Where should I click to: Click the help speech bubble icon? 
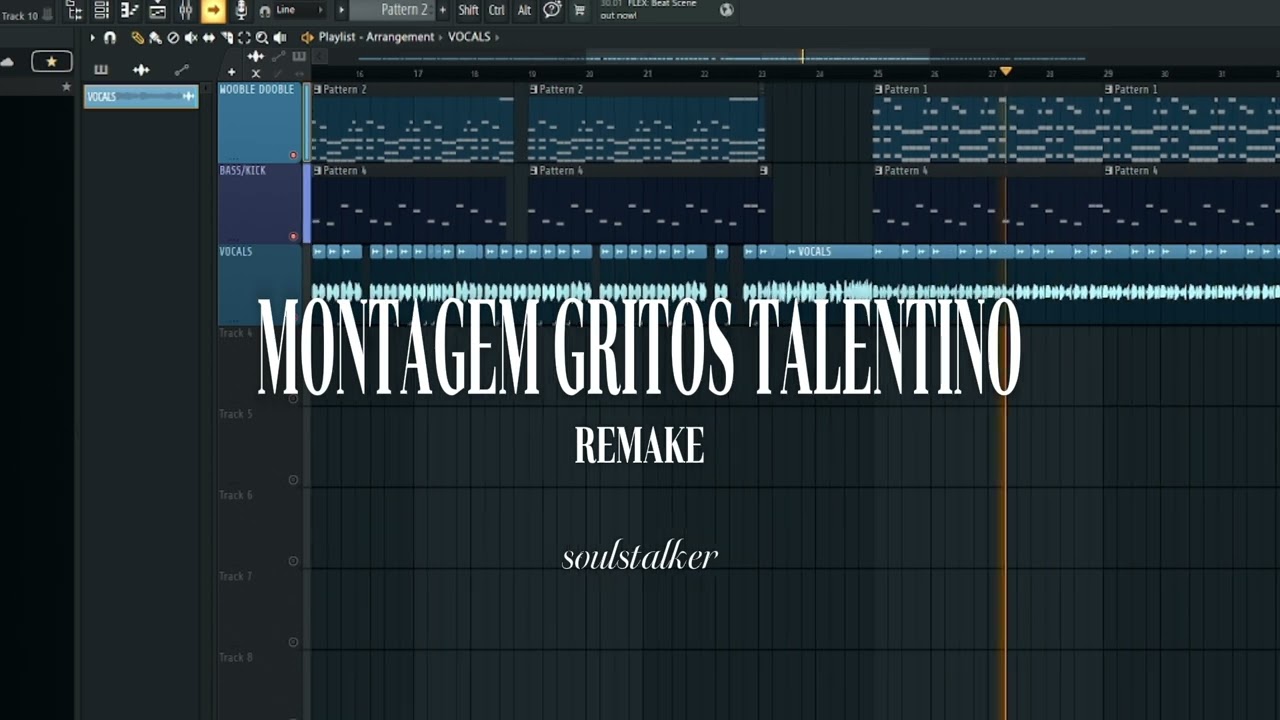tap(552, 10)
